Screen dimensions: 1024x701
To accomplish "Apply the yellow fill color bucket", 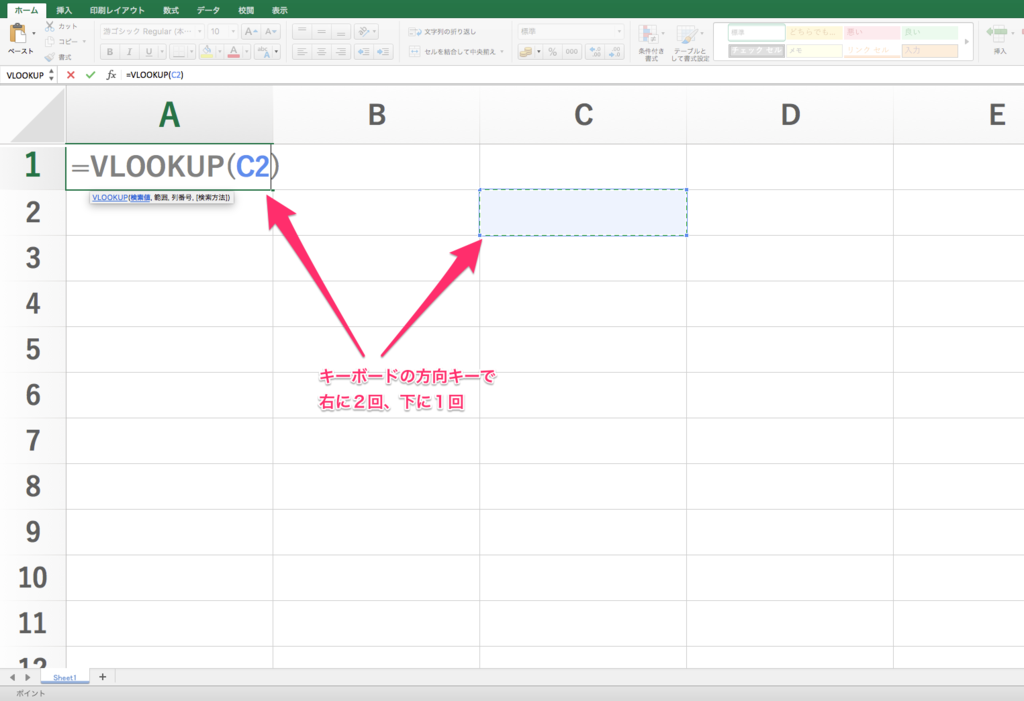I will point(207,52).
